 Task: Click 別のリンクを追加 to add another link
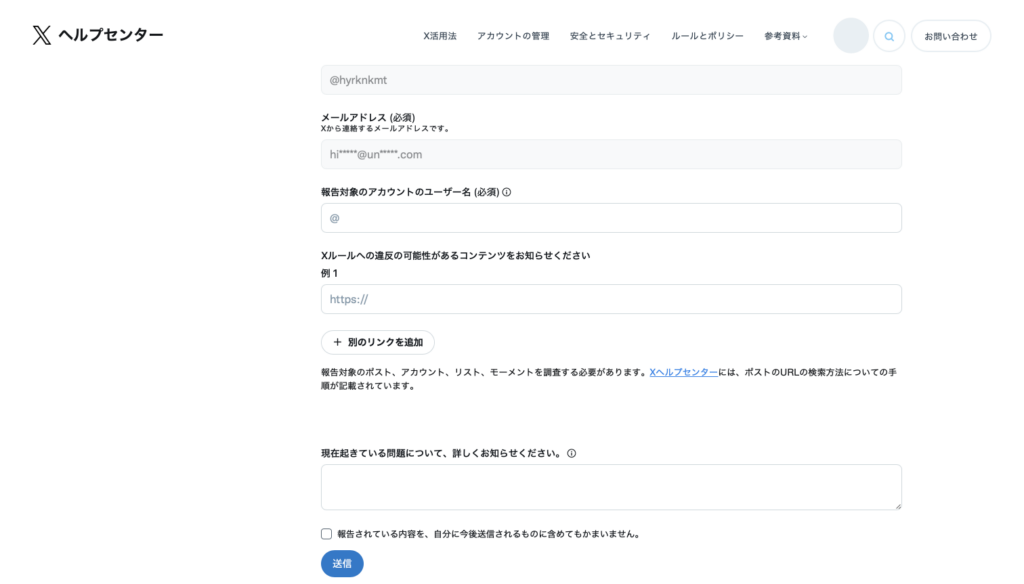377,342
